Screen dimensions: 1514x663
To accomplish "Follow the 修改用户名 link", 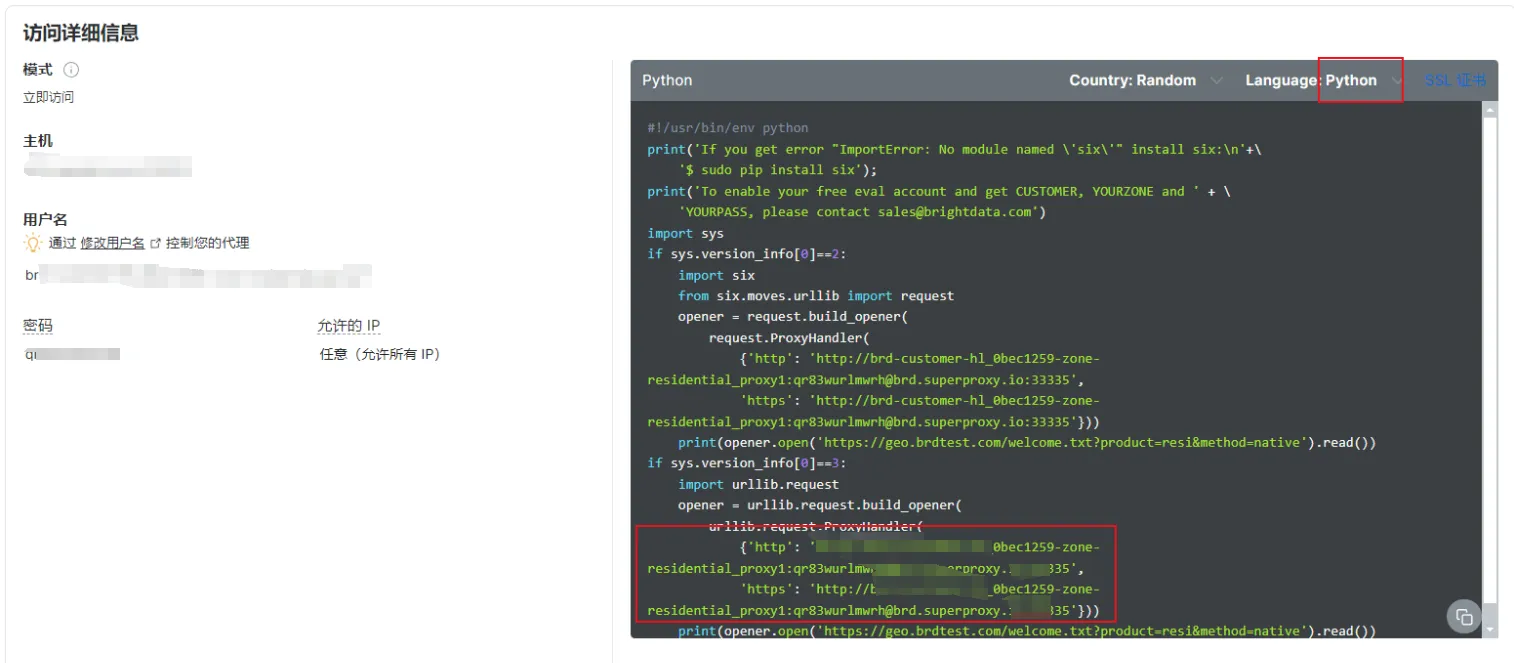I will [112, 243].
